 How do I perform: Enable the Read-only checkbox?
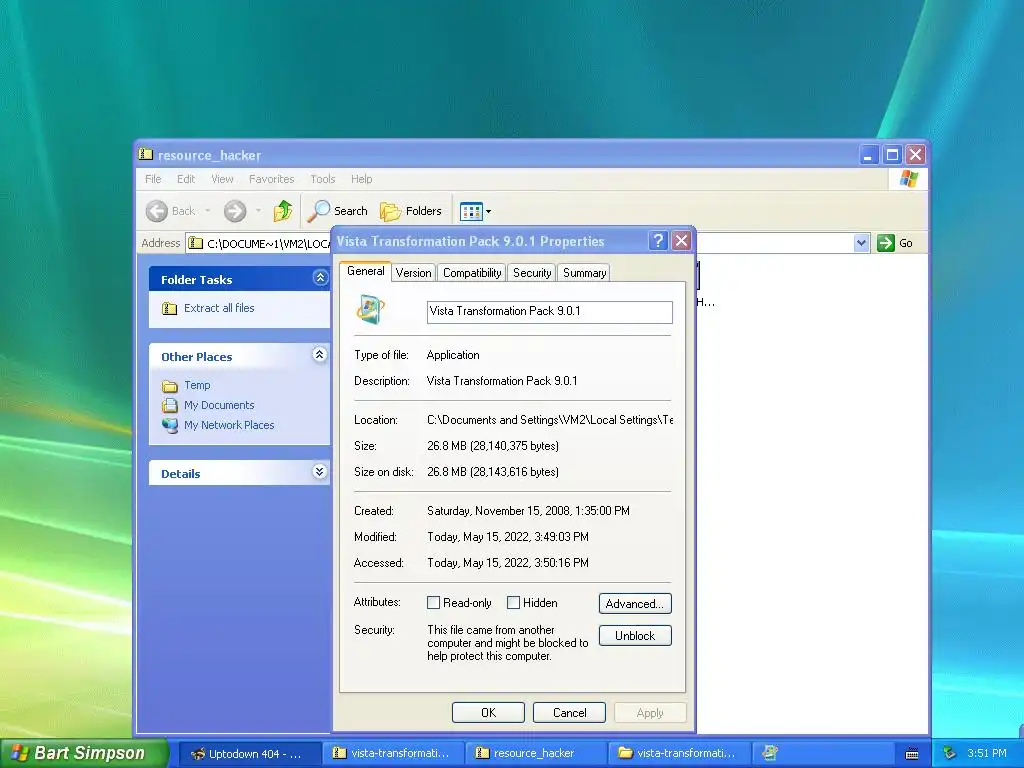433,603
